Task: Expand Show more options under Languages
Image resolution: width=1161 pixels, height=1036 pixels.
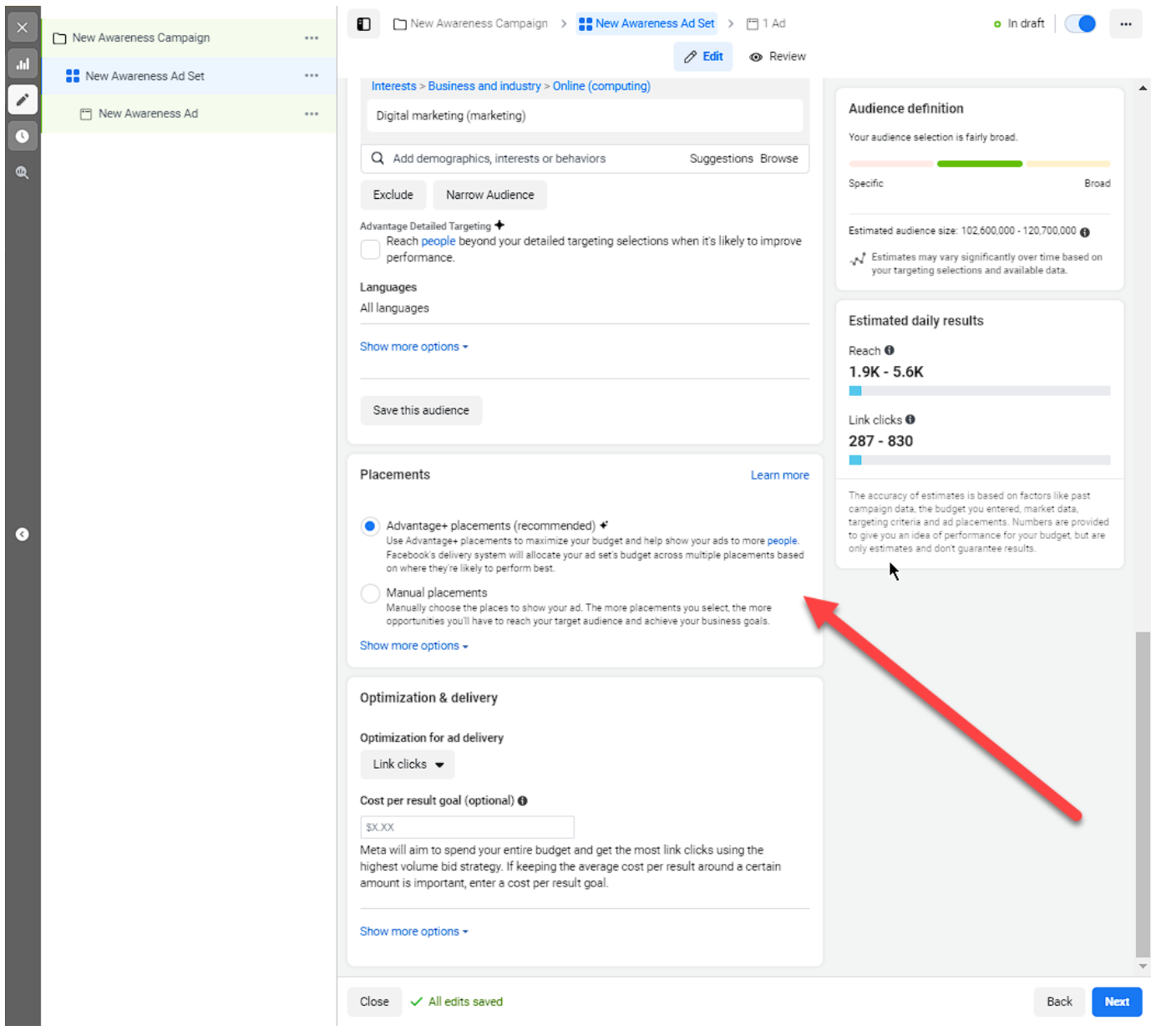Action: point(413,347)
